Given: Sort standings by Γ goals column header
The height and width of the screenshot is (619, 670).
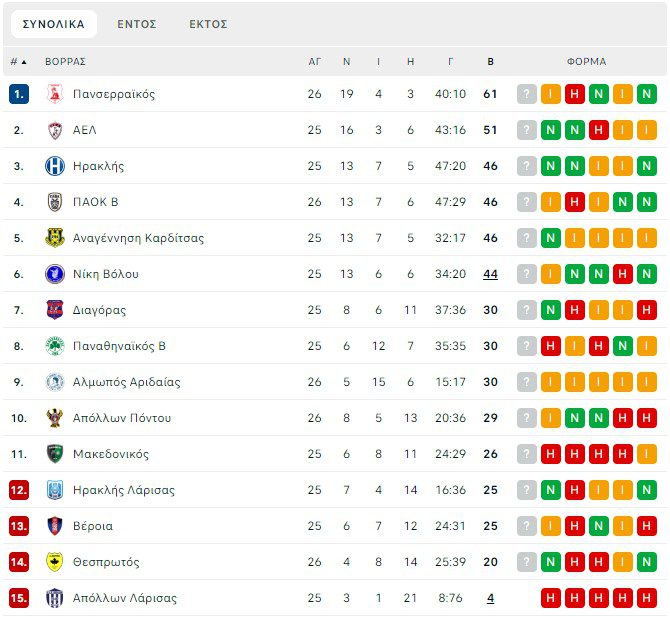Looking at the screenshot, I should [450, 61].
